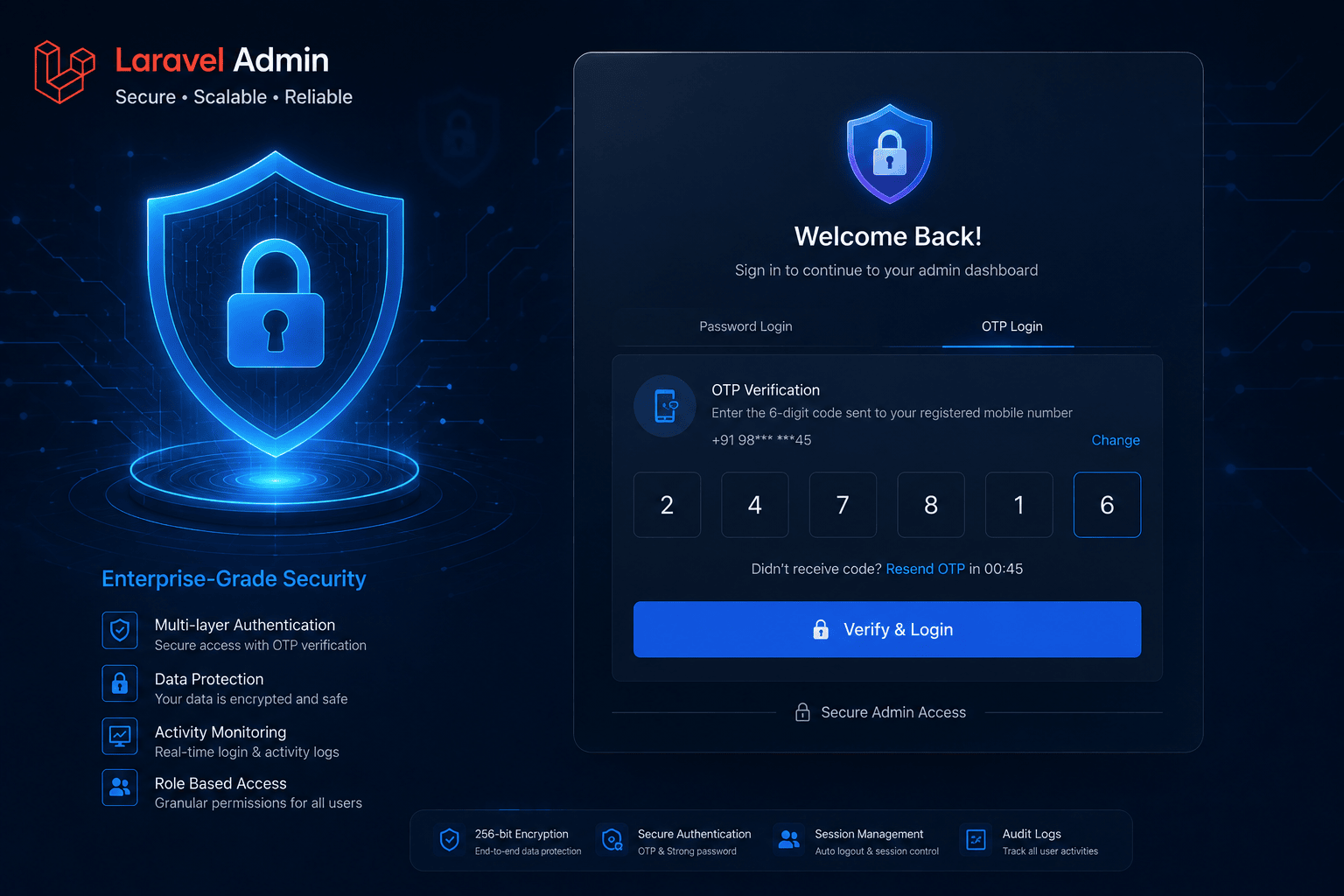The image size is (1344, 896).
Task: Click the Multi-layer Authentication shield icon
Action: click(x=120, y=630)
